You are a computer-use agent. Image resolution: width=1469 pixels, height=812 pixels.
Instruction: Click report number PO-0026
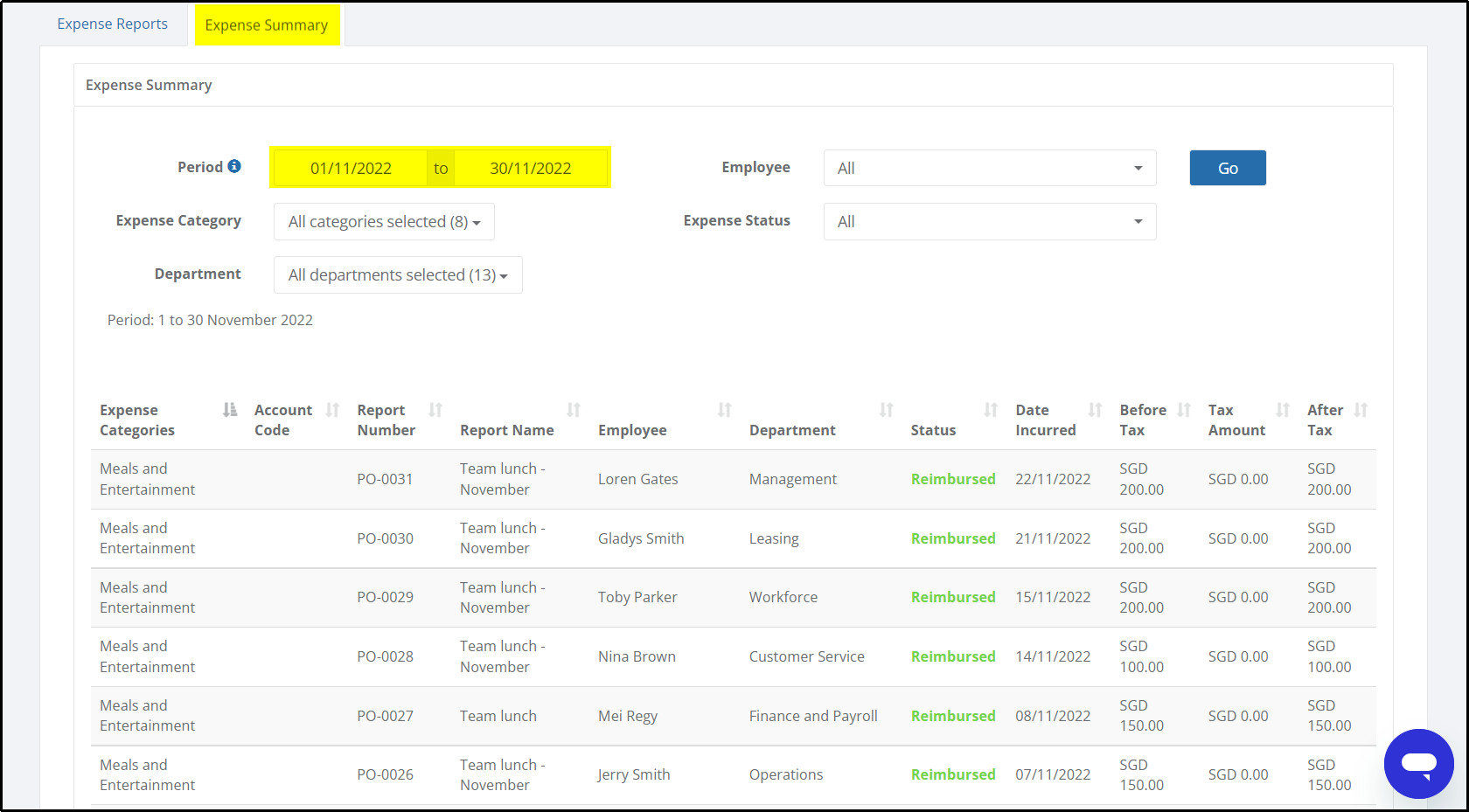click(x=385, y=774)
